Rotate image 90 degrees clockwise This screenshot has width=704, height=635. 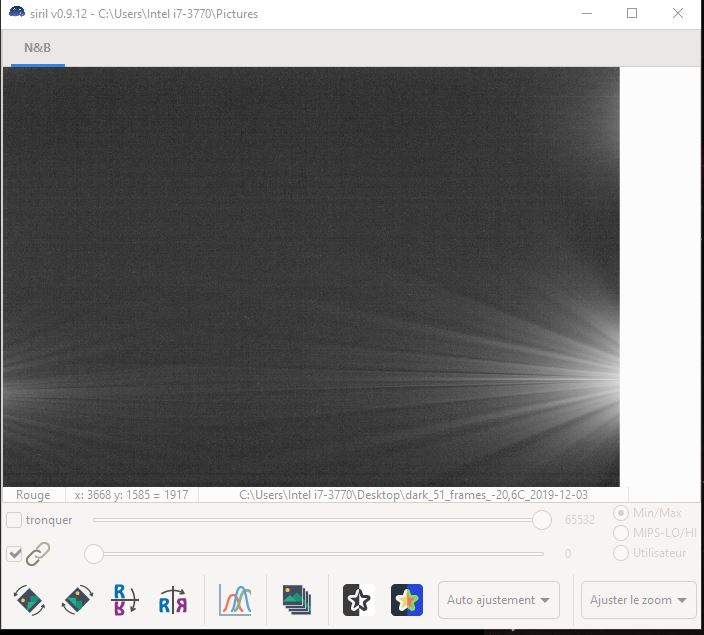pos(78,600)
